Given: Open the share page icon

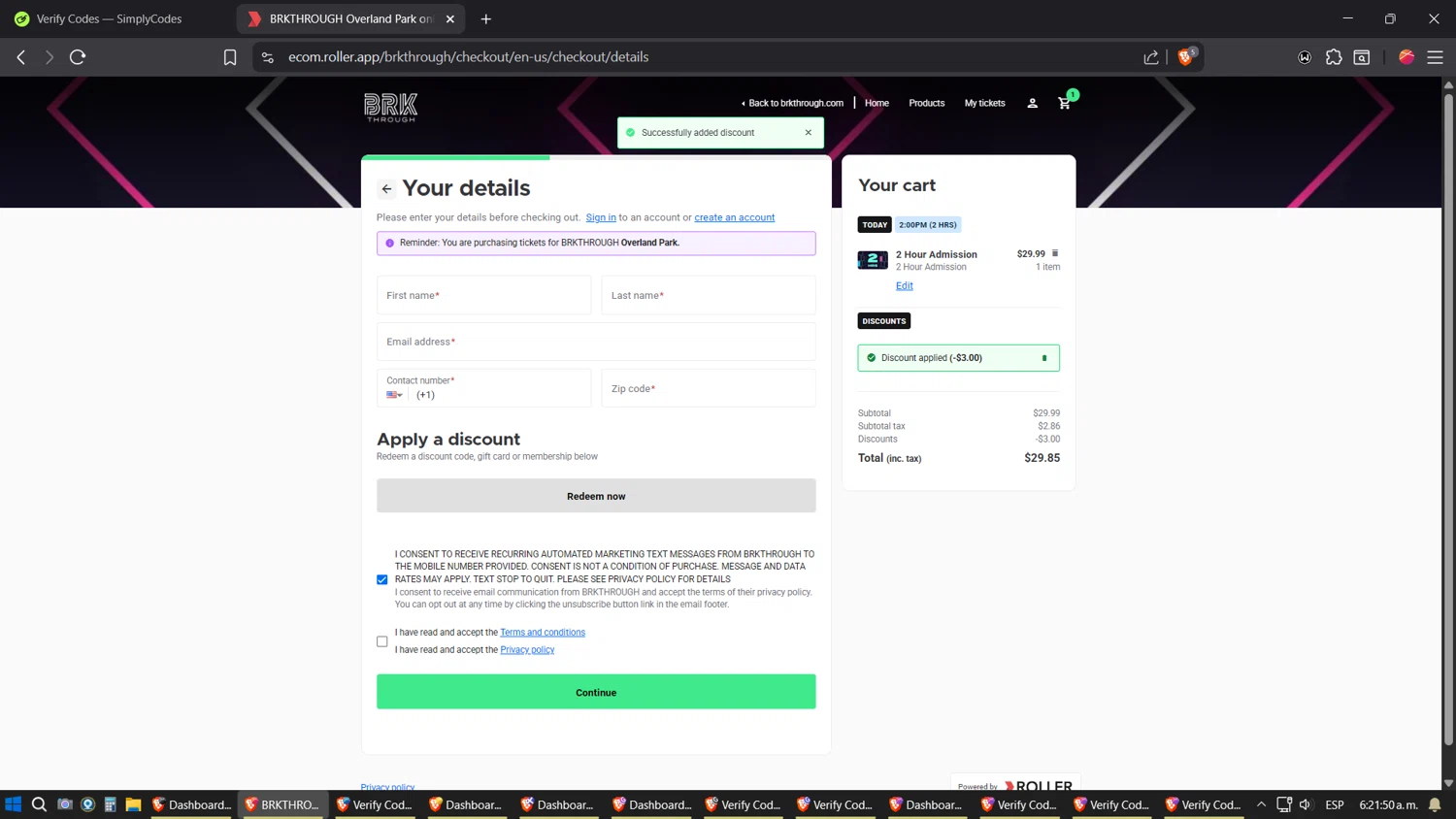Looking at the screenshot, I should pos(1151,57).
